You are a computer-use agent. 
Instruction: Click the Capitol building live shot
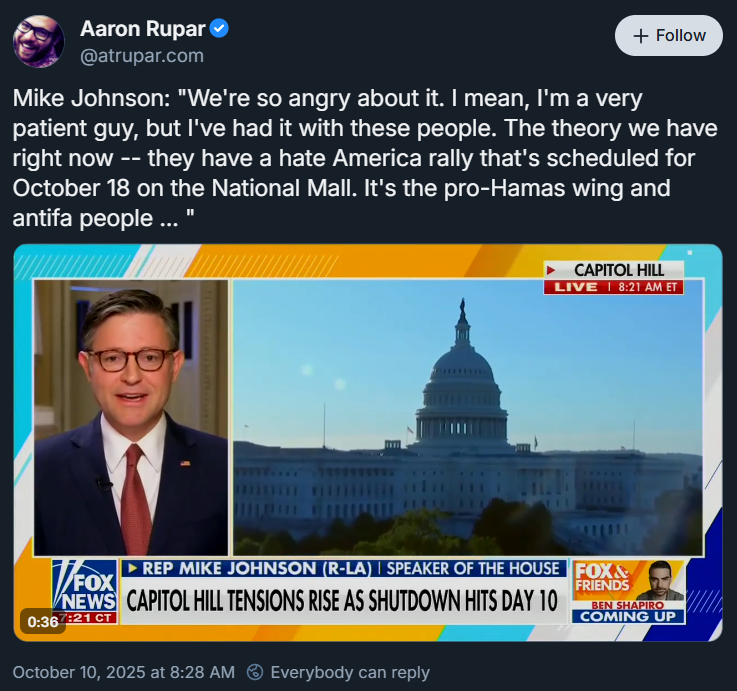click(468, 417)
